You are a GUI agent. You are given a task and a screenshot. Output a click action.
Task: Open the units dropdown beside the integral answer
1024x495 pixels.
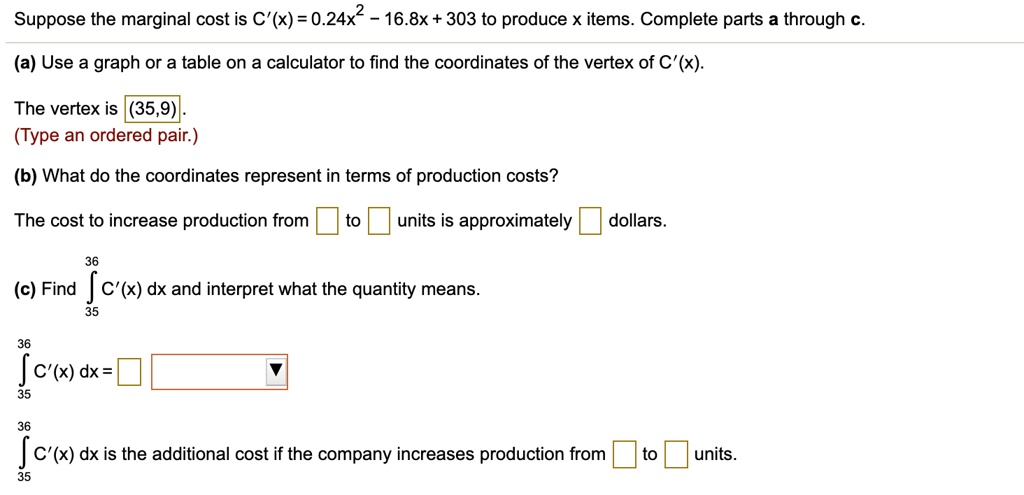219,372
